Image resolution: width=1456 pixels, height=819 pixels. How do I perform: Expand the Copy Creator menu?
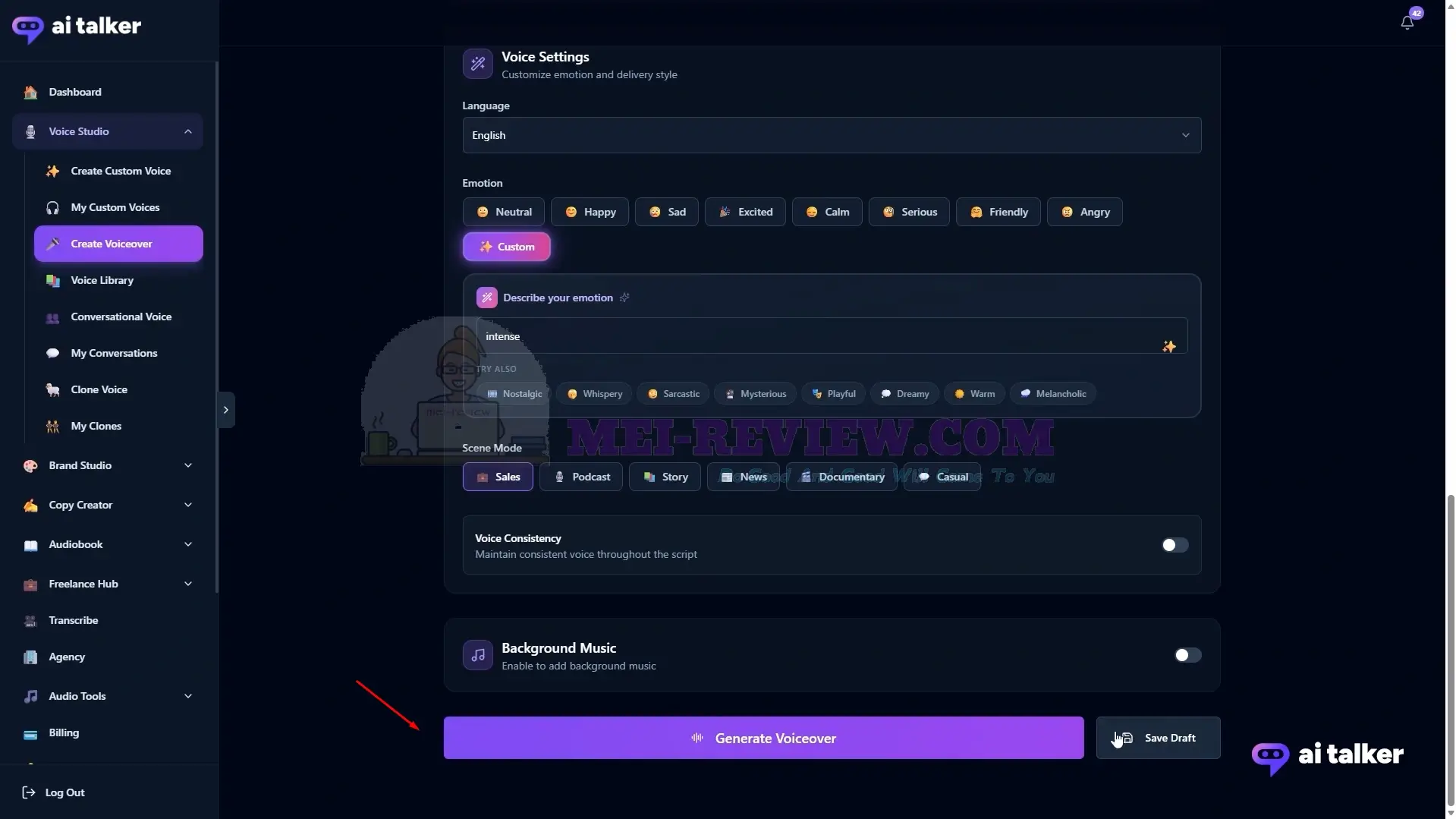pos(108,505)
